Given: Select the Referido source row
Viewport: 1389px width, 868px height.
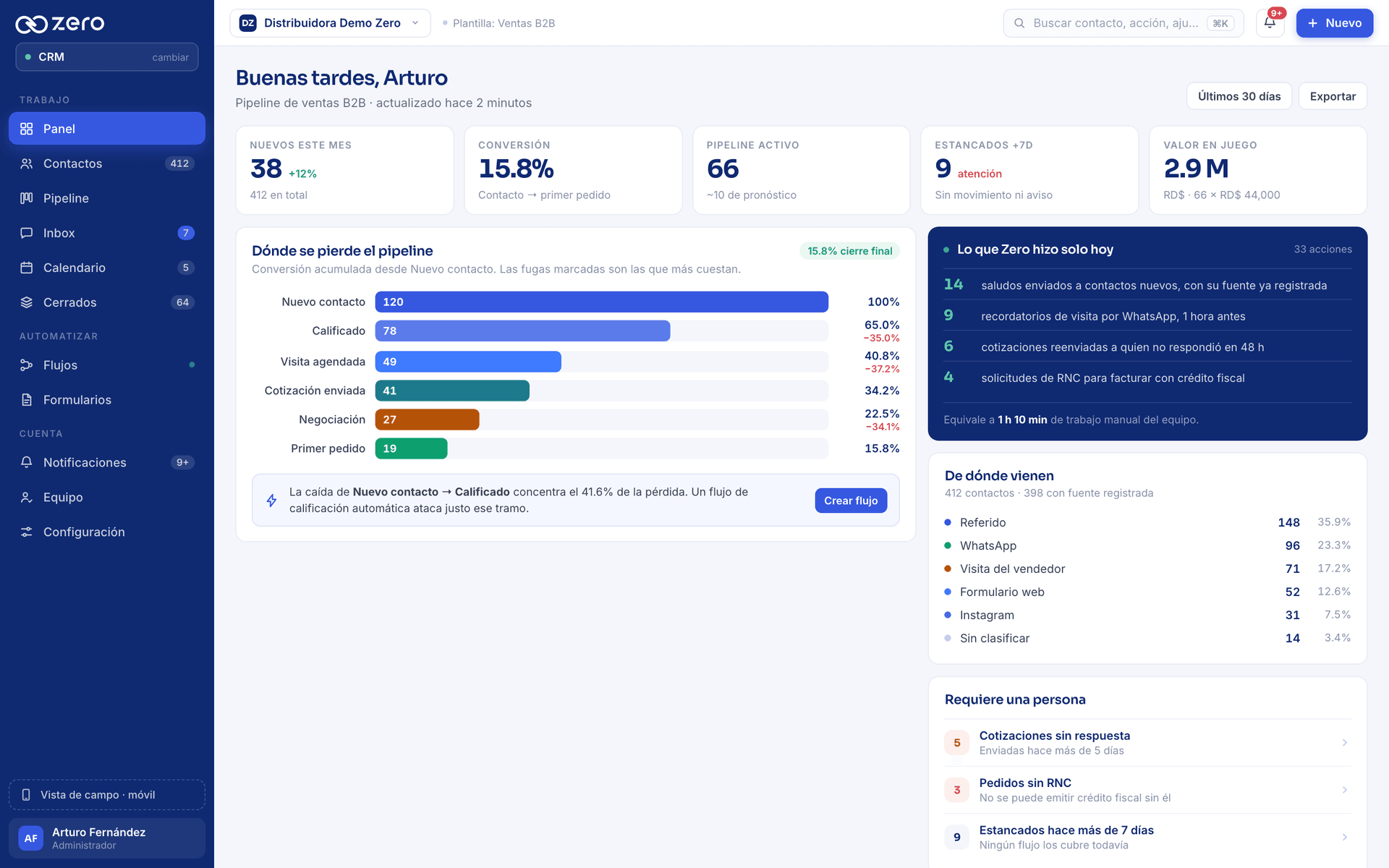Looking at the screenshot, I should (1147, 522).
